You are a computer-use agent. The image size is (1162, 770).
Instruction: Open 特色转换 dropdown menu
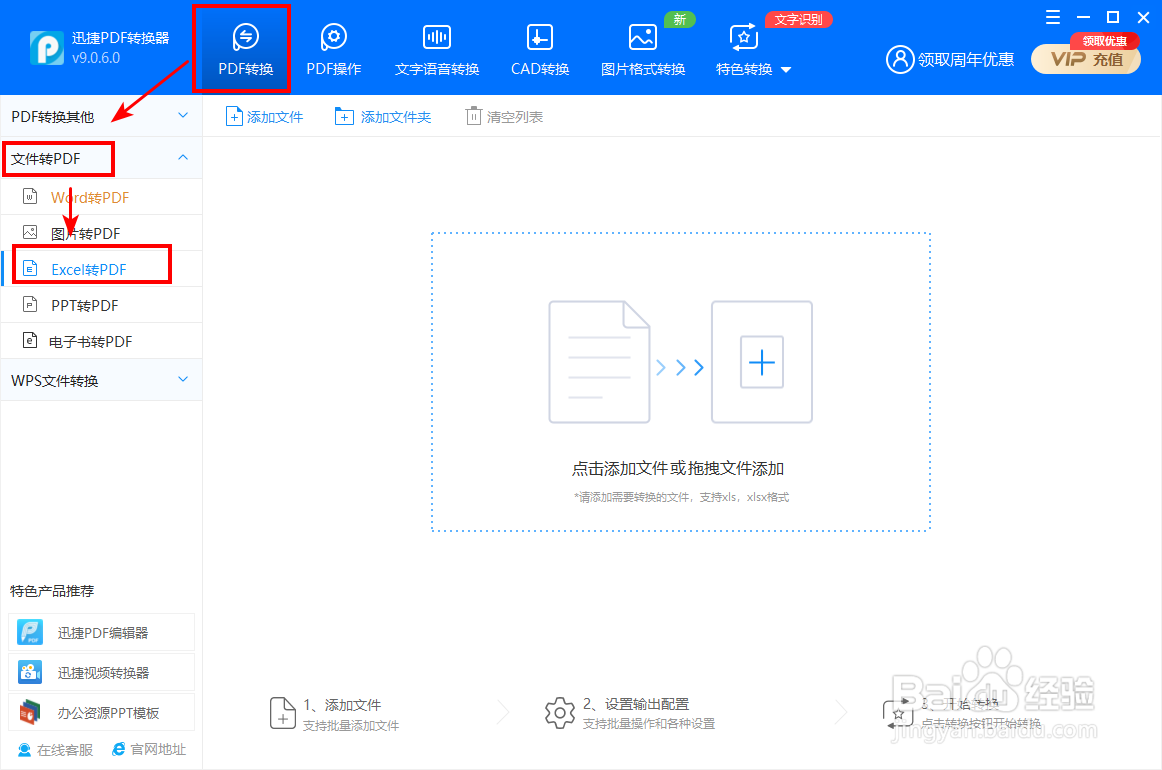coord(753,50)
